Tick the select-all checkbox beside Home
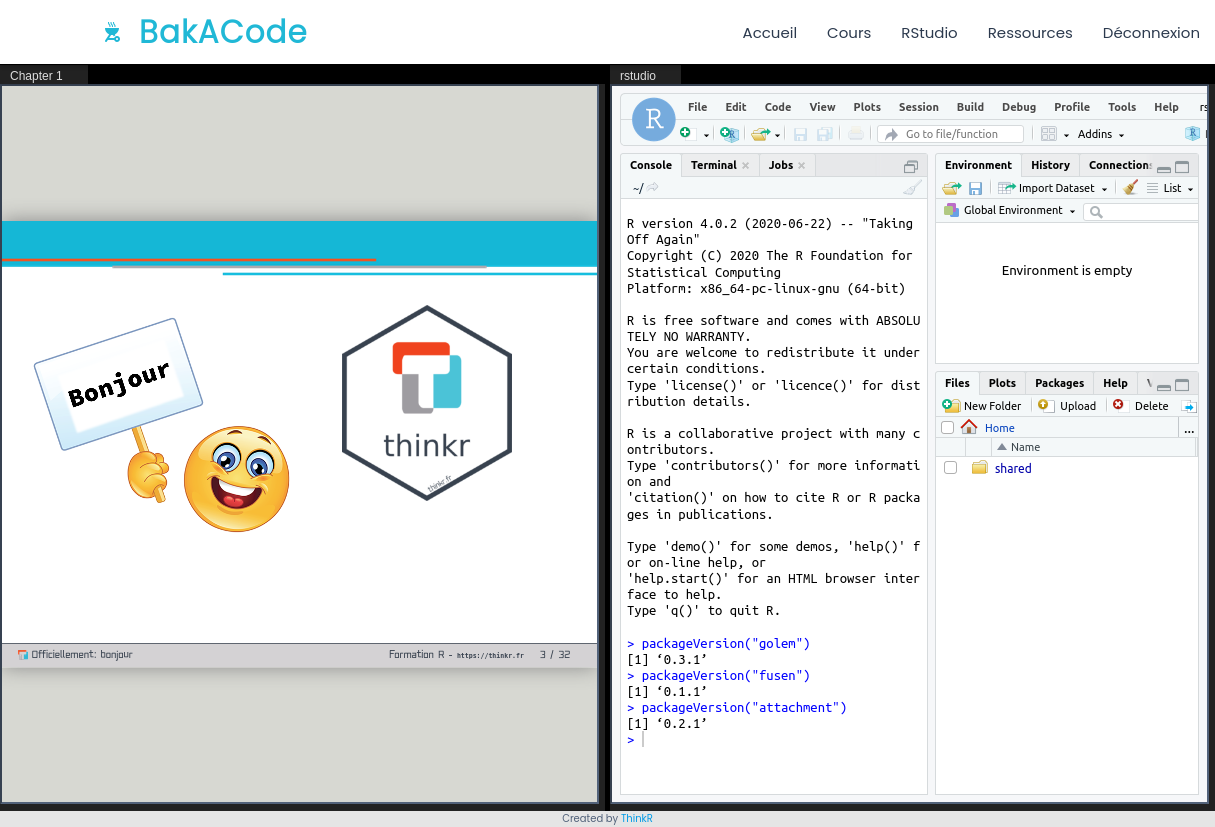This screenshot has width=1215, height=827. click(948, 428)
